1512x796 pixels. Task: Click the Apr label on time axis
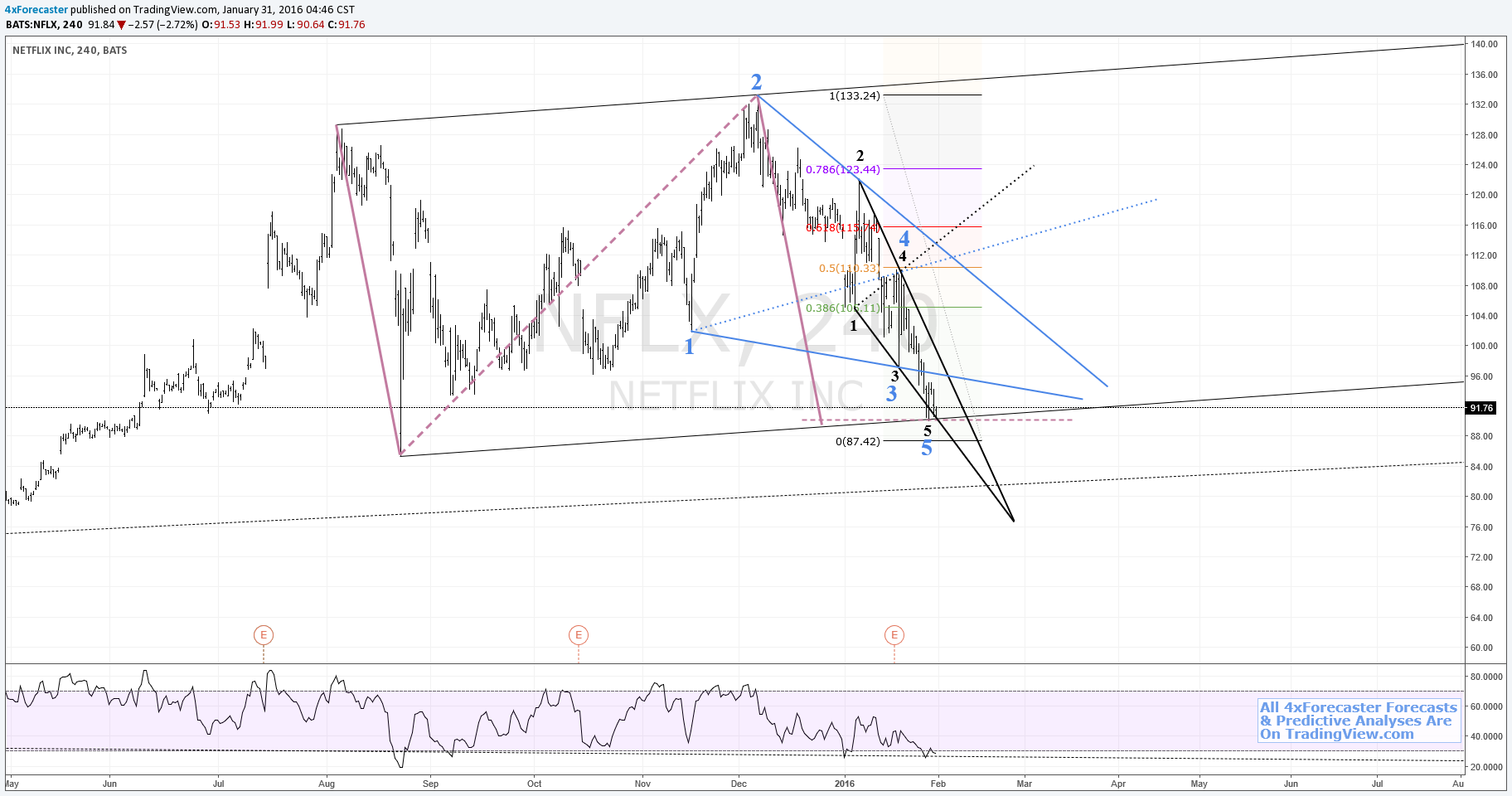pyautogui.click(x=1118, y=784)
